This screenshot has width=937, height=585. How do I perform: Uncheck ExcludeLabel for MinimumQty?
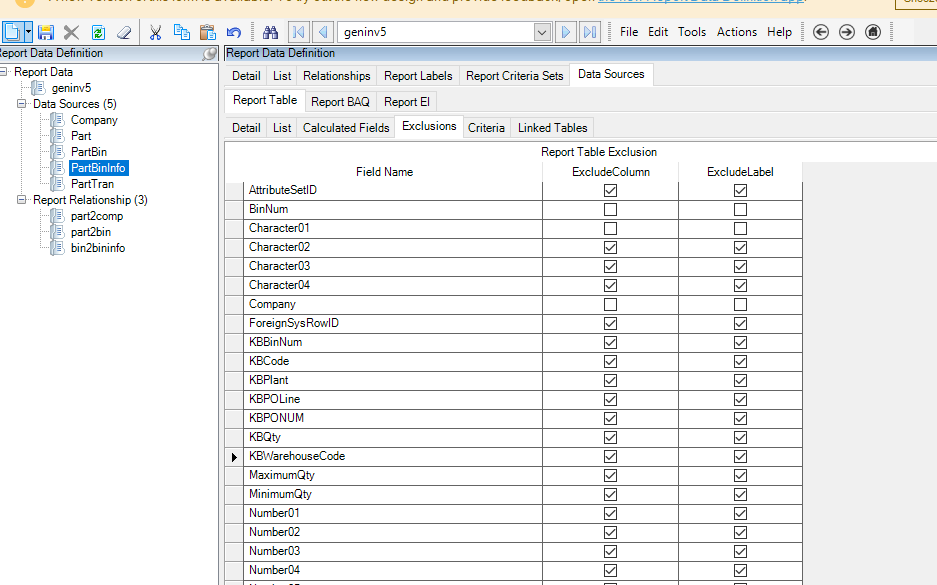pos(740,495)
